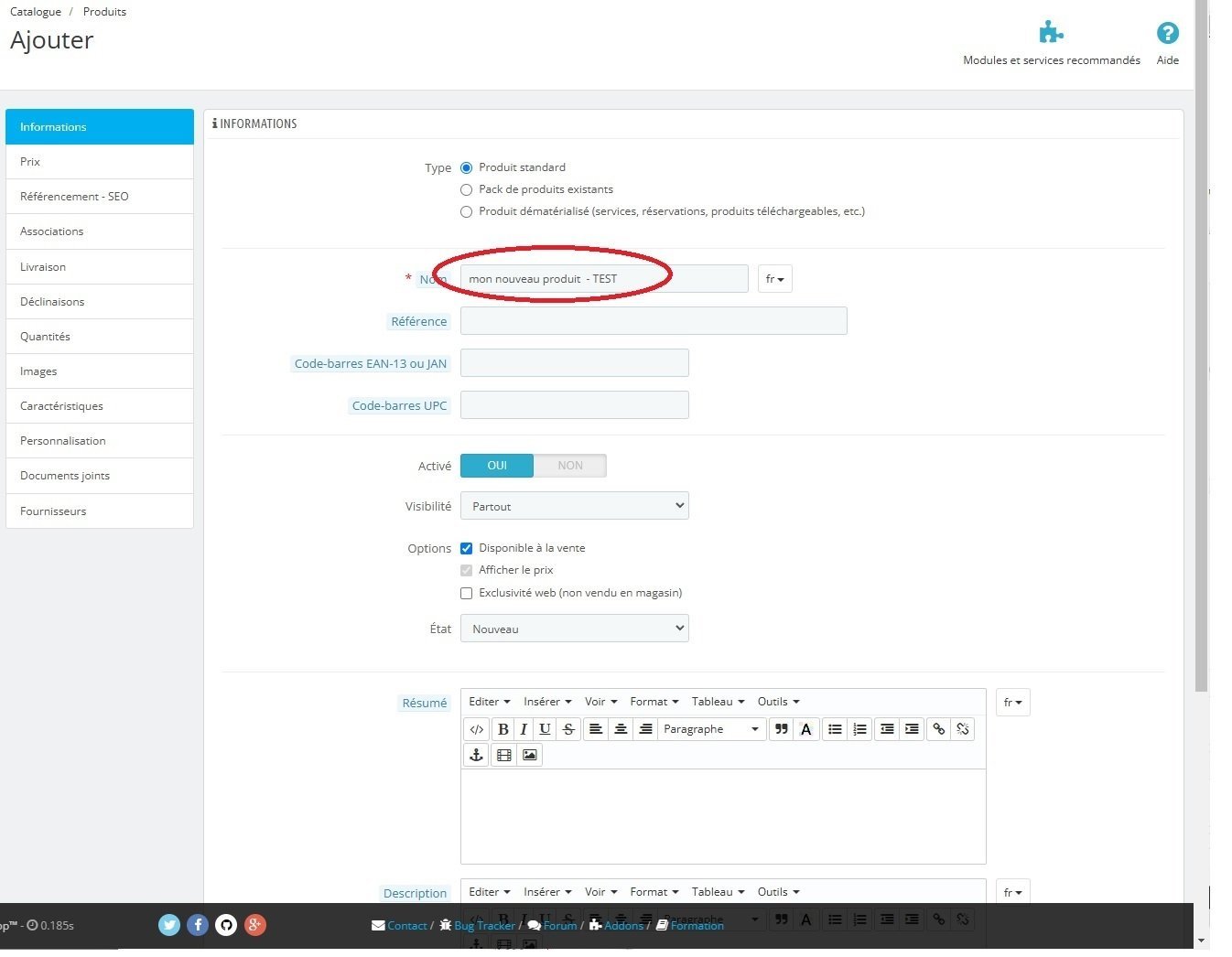
Task: Insert numbered list in Résumé editor
Action: pos(859,729)
